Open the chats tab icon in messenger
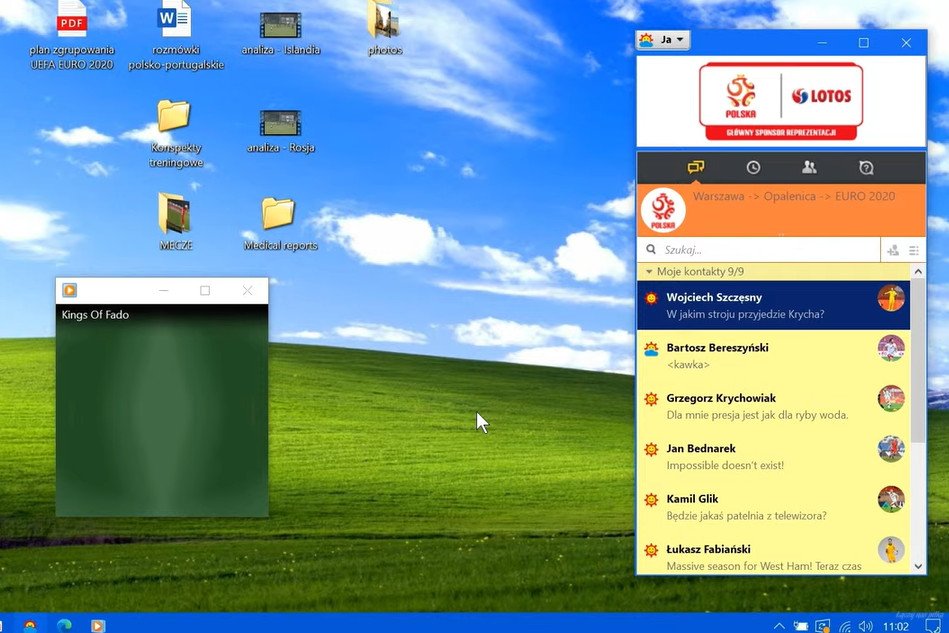 coord(696,168)
